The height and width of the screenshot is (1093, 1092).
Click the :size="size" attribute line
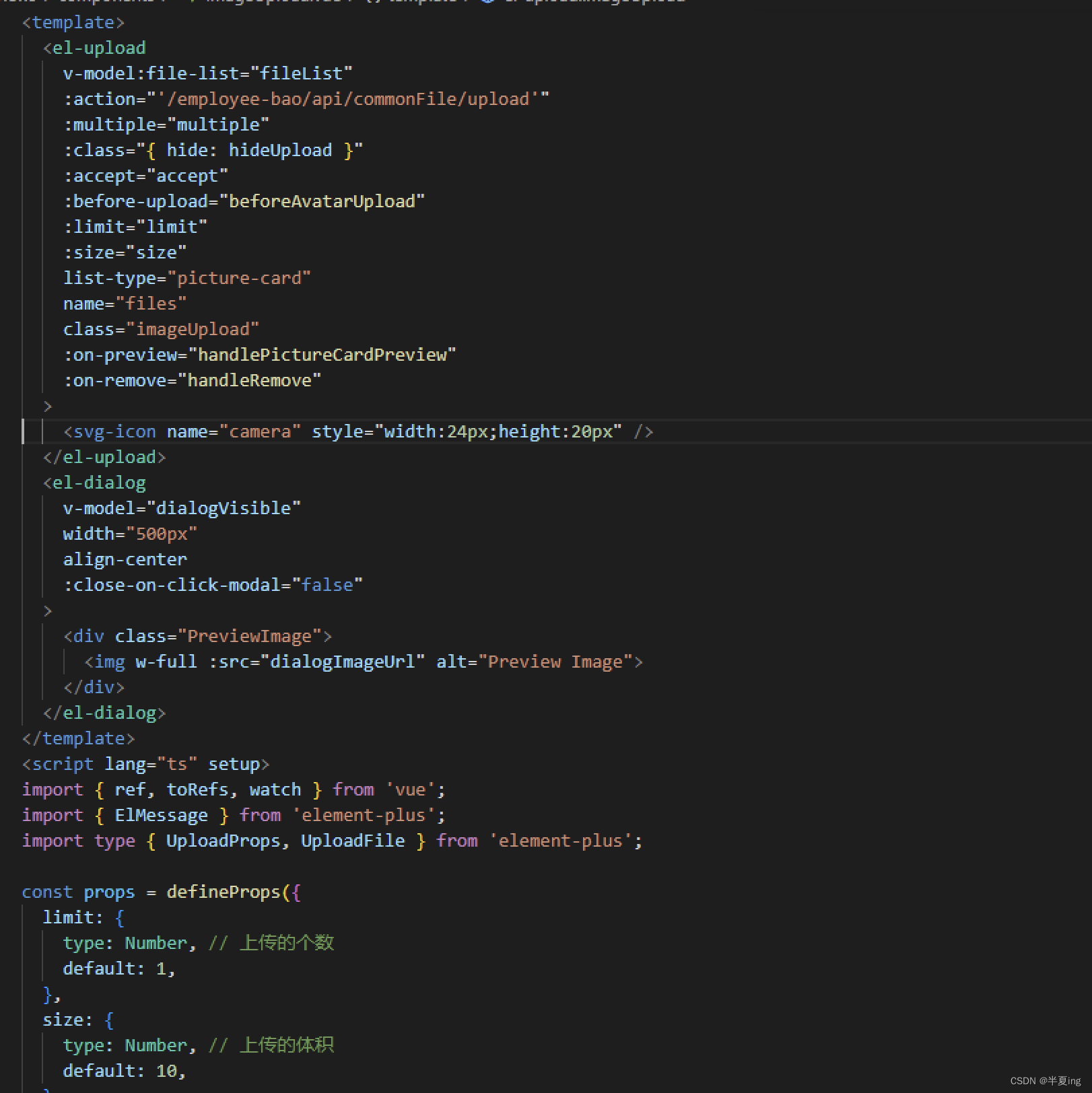point(125,252)
